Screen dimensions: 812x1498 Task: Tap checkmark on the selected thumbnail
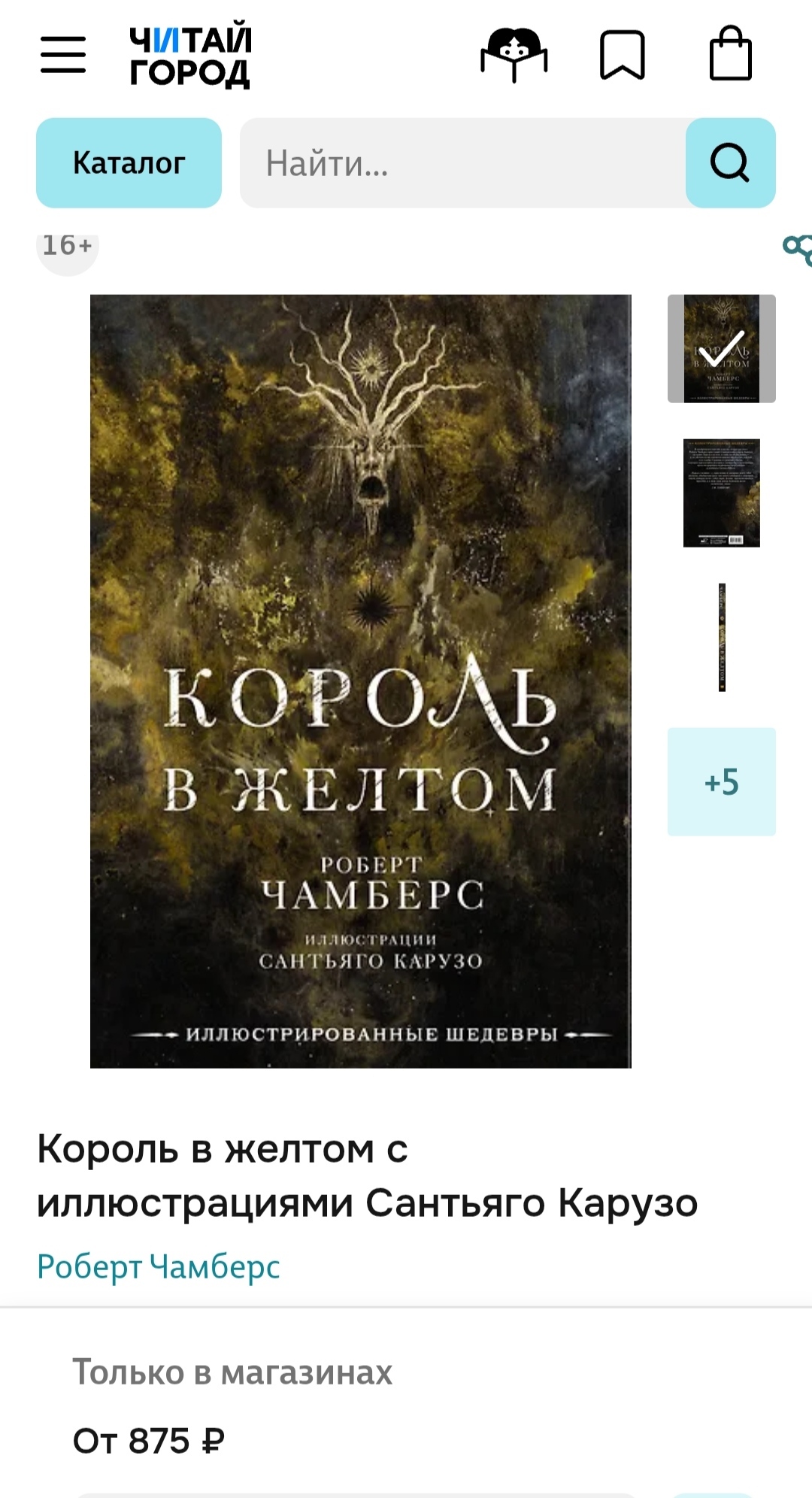[722, 349]
